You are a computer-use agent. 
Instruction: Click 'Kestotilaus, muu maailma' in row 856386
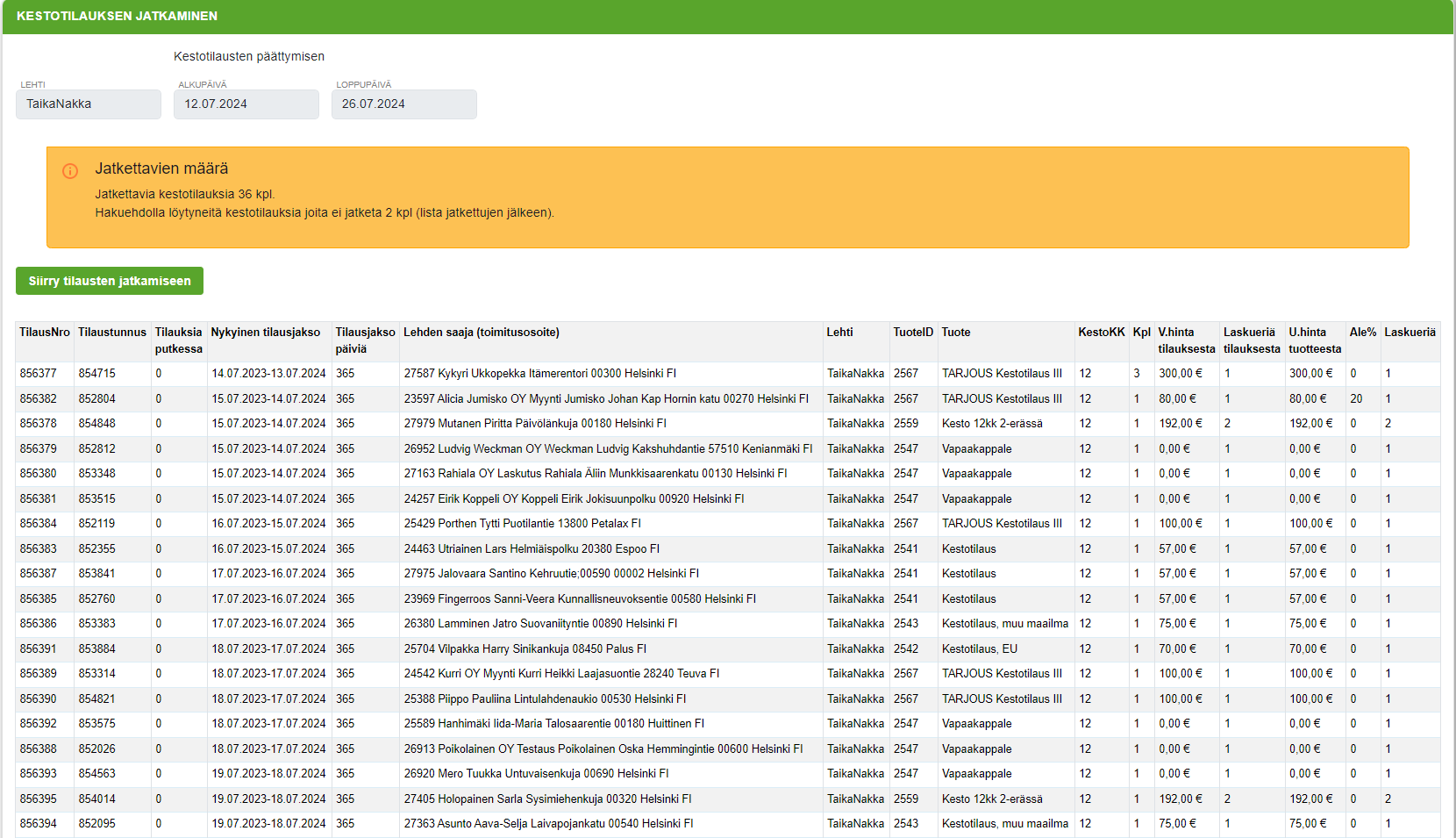click(1005, 624)
